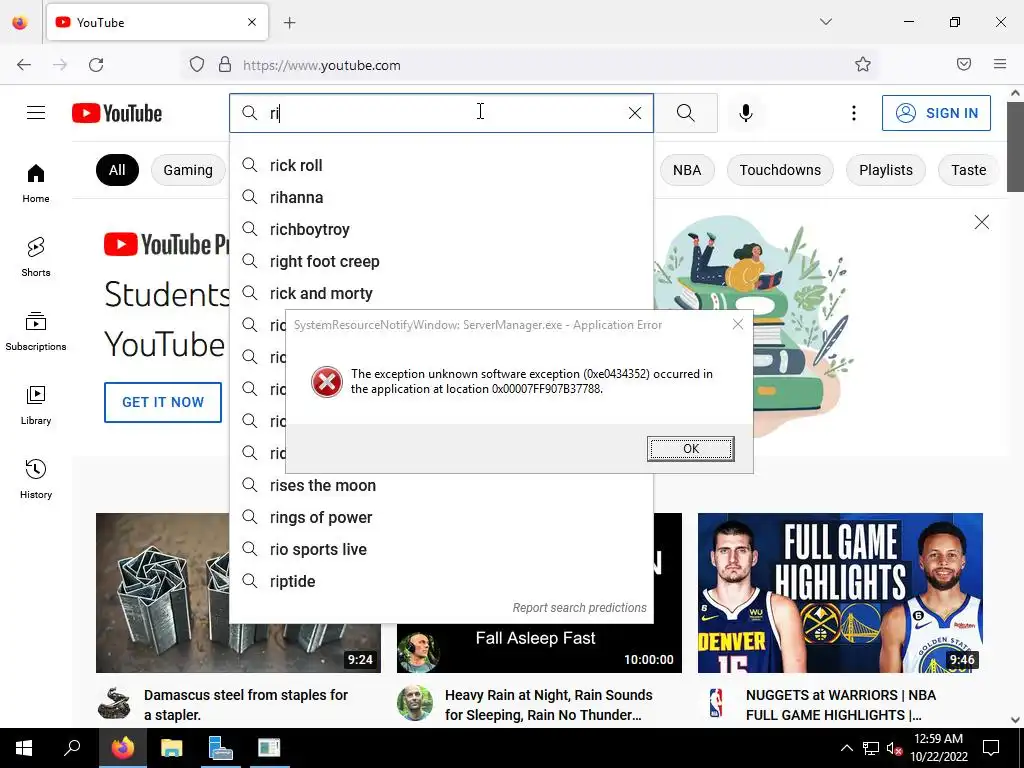Open Windows taskbar search
The image size is (1024, 768).
[x=72, y=748]
